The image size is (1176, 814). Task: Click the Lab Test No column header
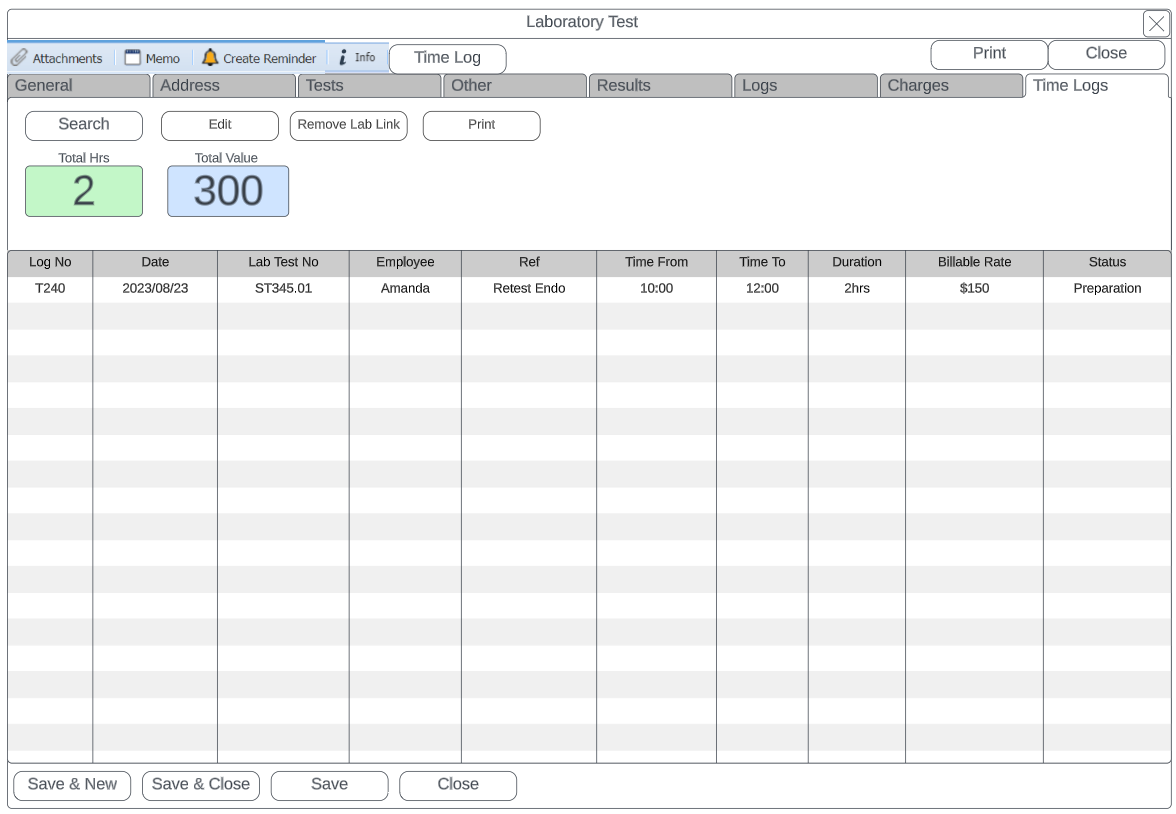(x=284, y=263)
